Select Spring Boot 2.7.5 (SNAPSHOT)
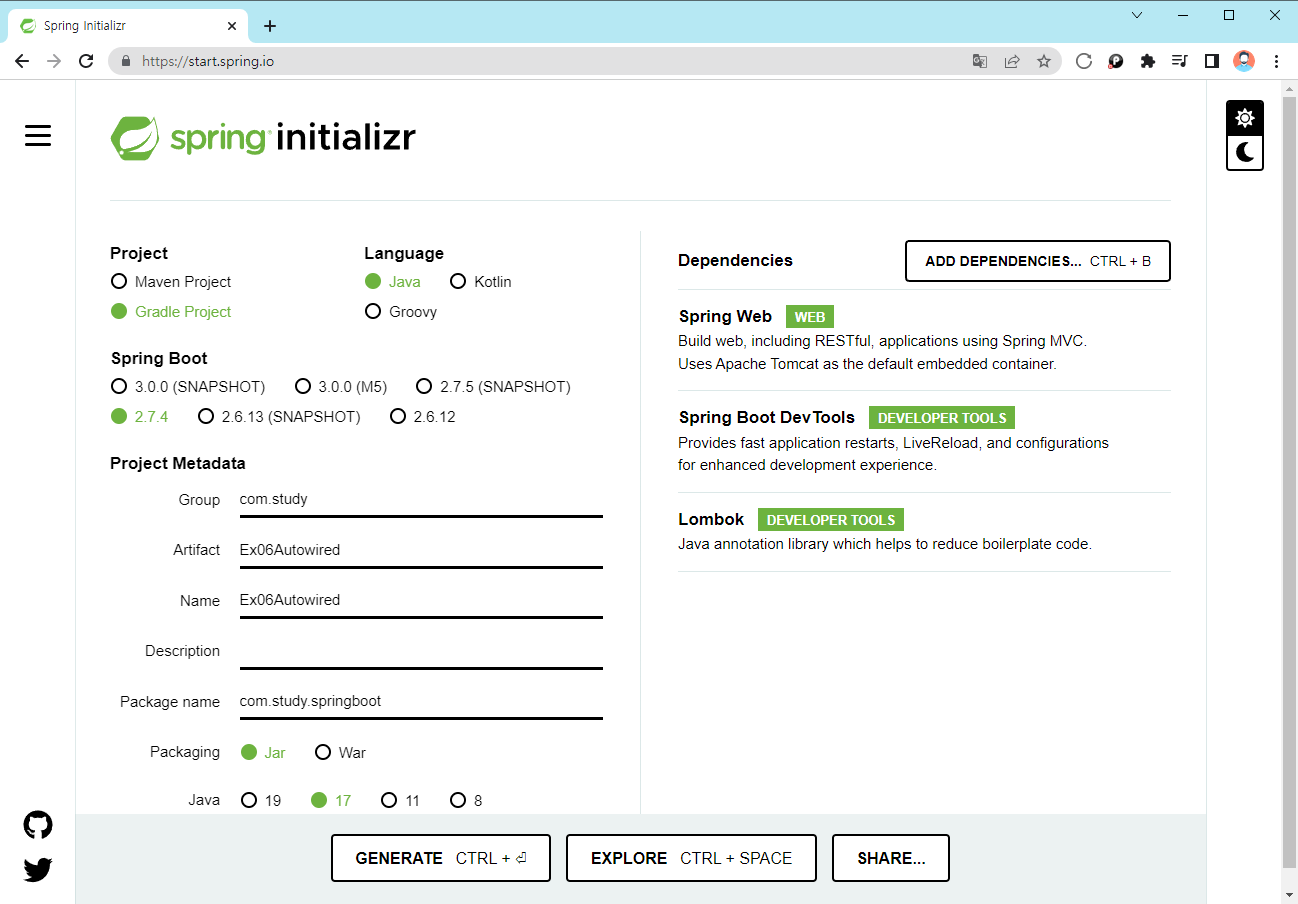Viewport: 1298px width, 904px height. [493, 387]
